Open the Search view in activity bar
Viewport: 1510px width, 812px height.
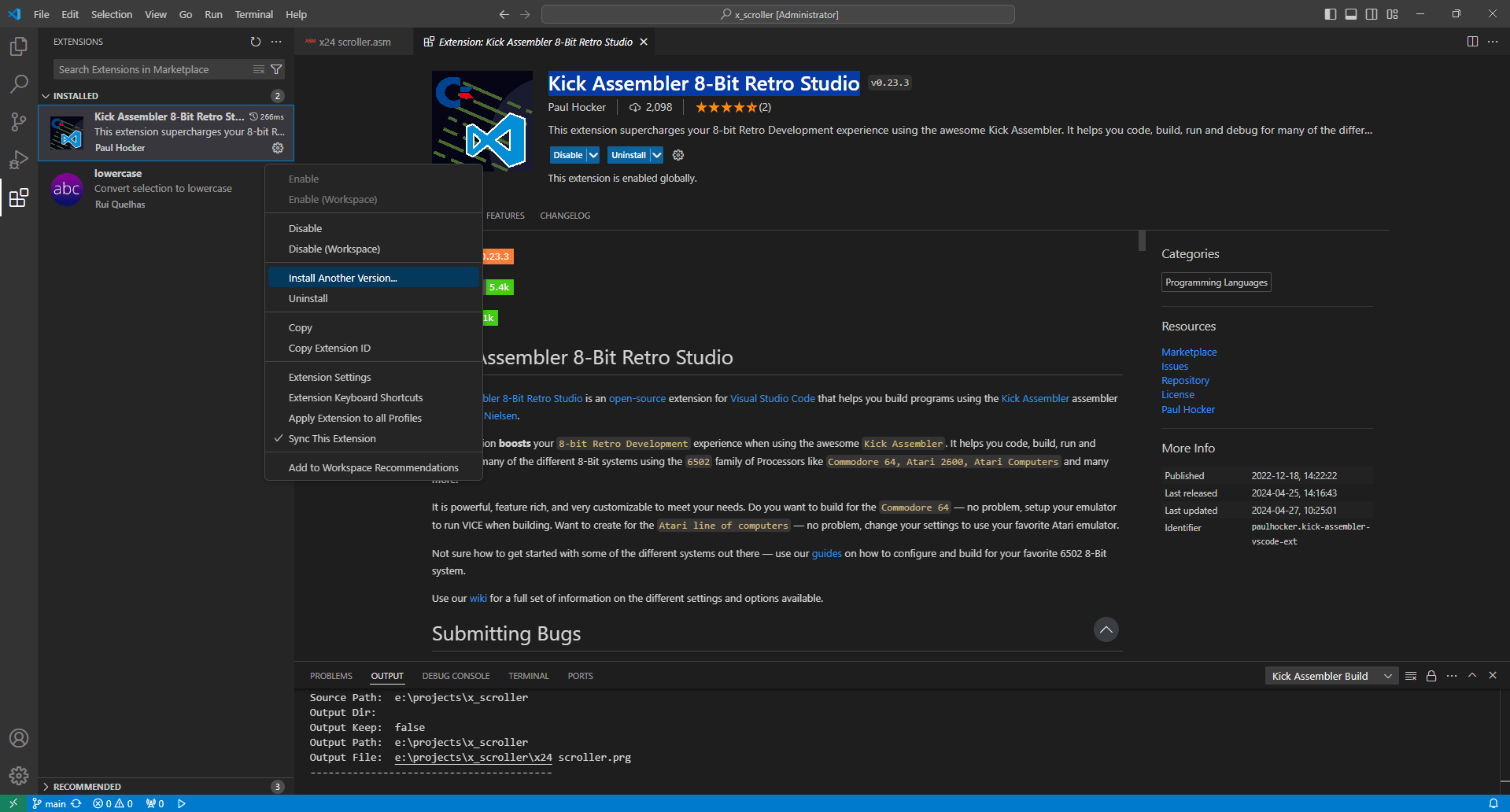point(19,84)
